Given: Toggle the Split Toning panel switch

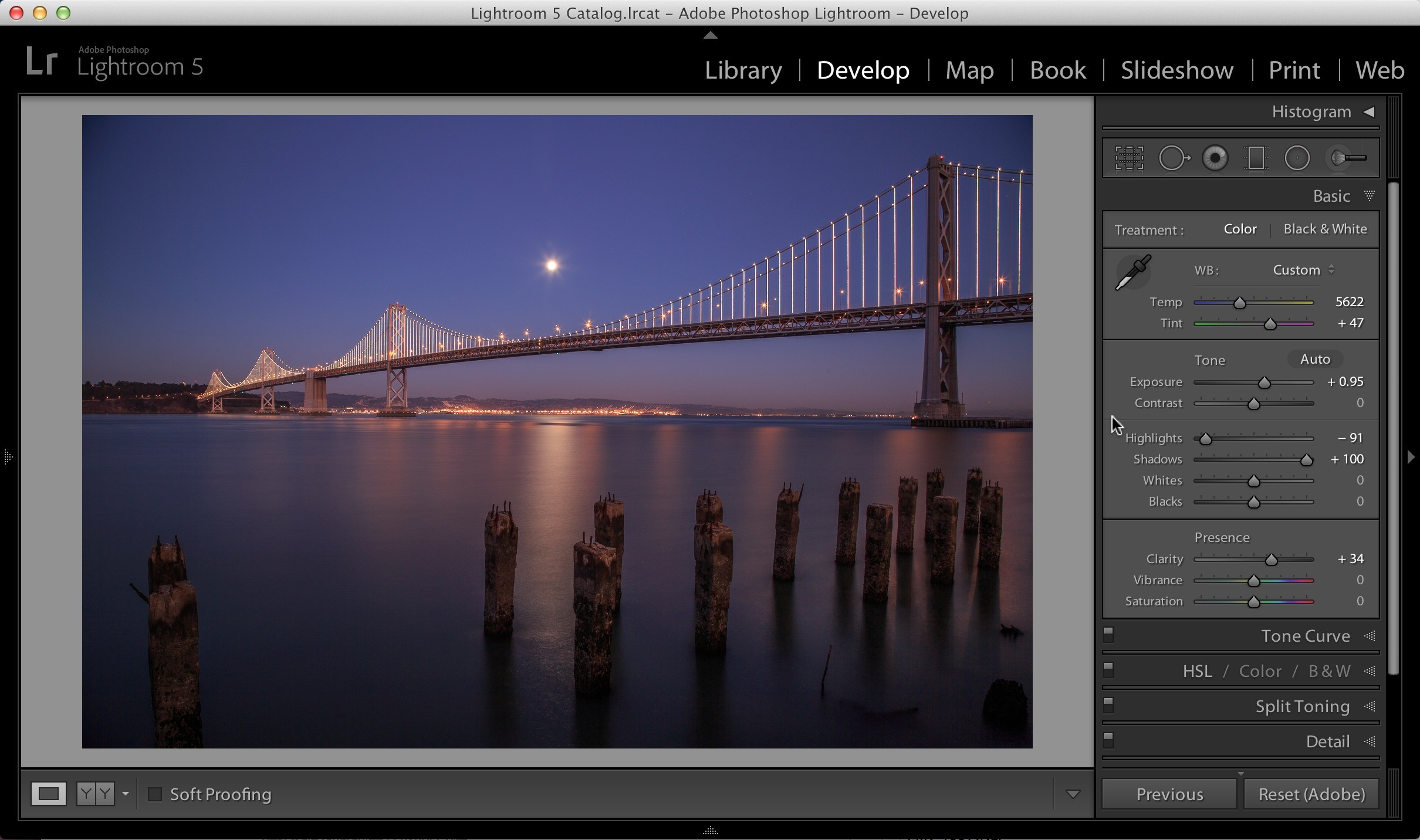Looking at the screenshot, I should (1108, 706).
